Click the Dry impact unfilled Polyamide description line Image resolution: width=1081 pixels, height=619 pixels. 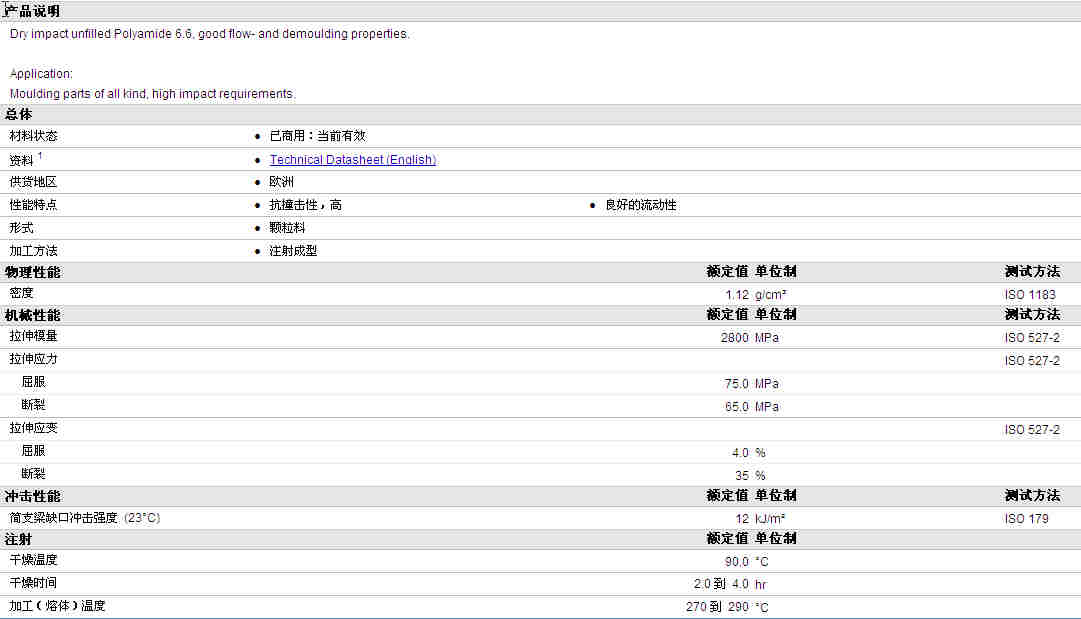[x=210, y=34]
